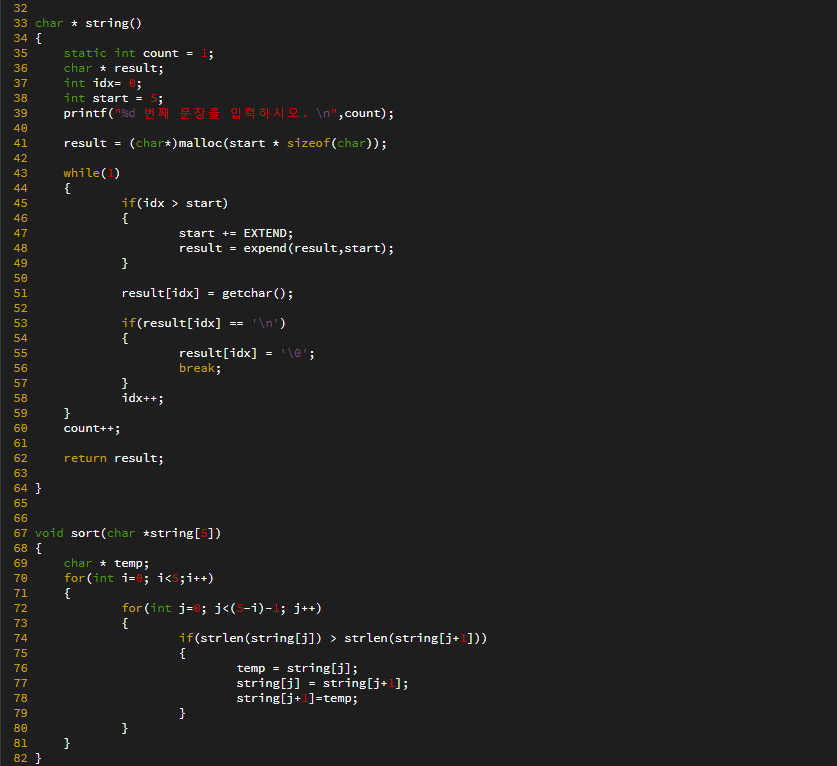Click the strlen comparison if statement

coord(333,638)
